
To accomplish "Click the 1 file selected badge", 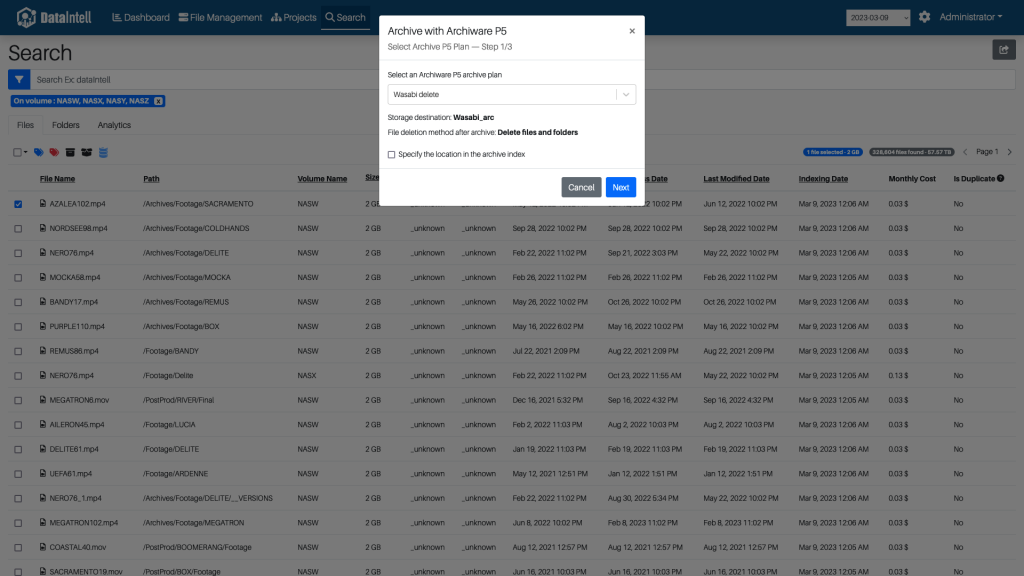I will coord(833,152).
